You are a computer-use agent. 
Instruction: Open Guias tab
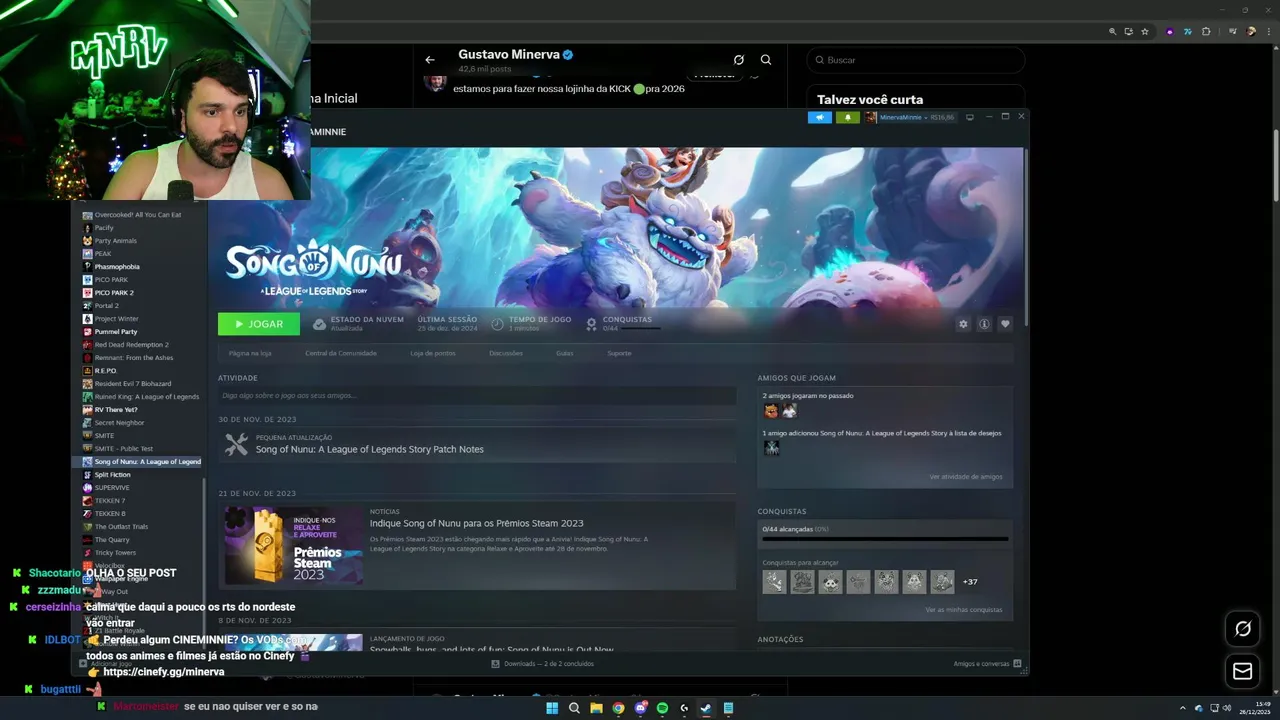coord(565,353)
